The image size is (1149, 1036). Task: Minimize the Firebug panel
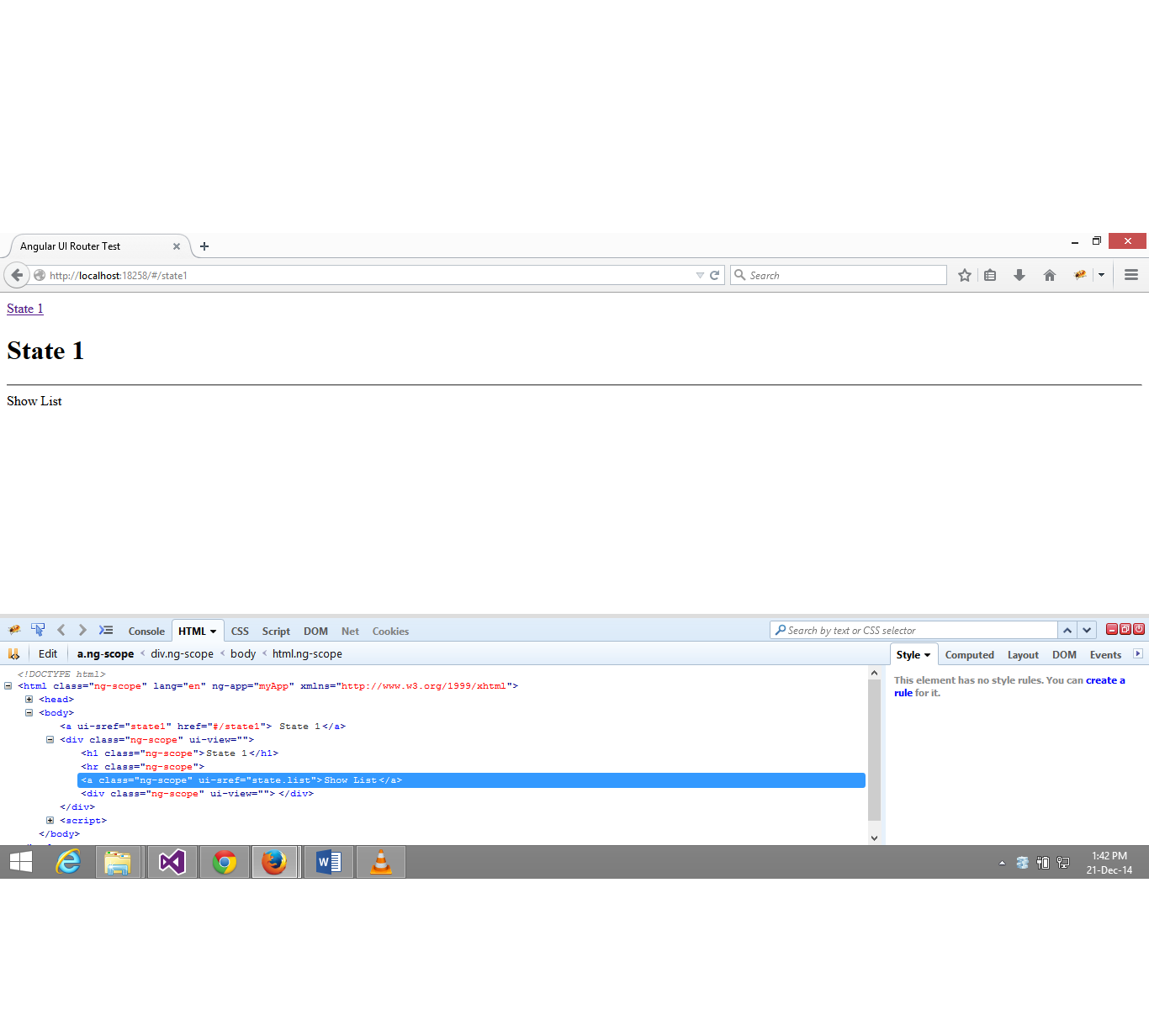1112,629
